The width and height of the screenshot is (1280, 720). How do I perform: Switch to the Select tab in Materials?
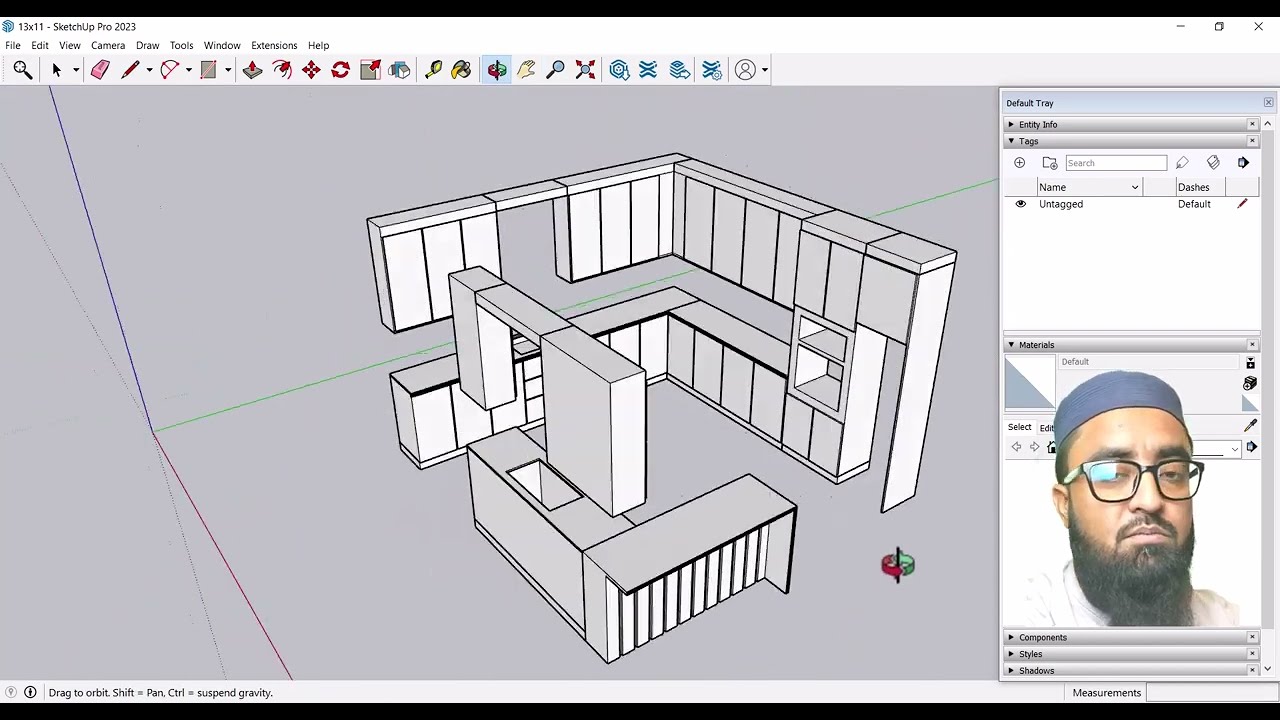point(1019,427)
